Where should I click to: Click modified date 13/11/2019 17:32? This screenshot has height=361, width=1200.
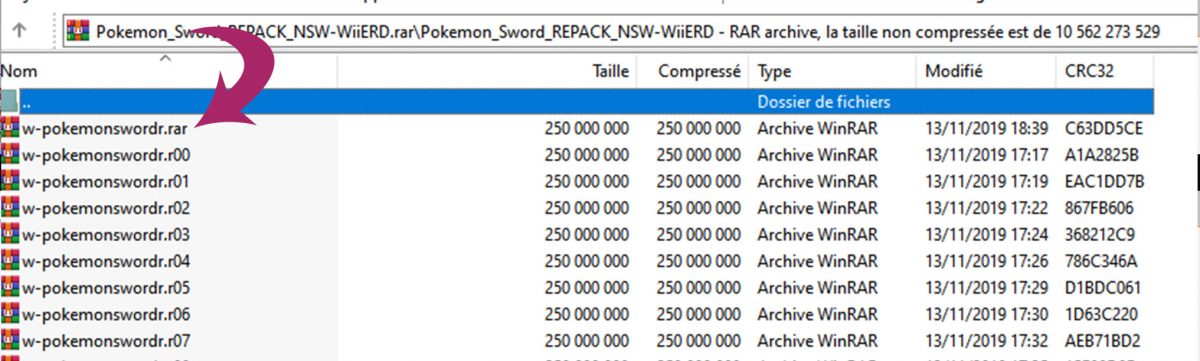[x=986, y=341]
